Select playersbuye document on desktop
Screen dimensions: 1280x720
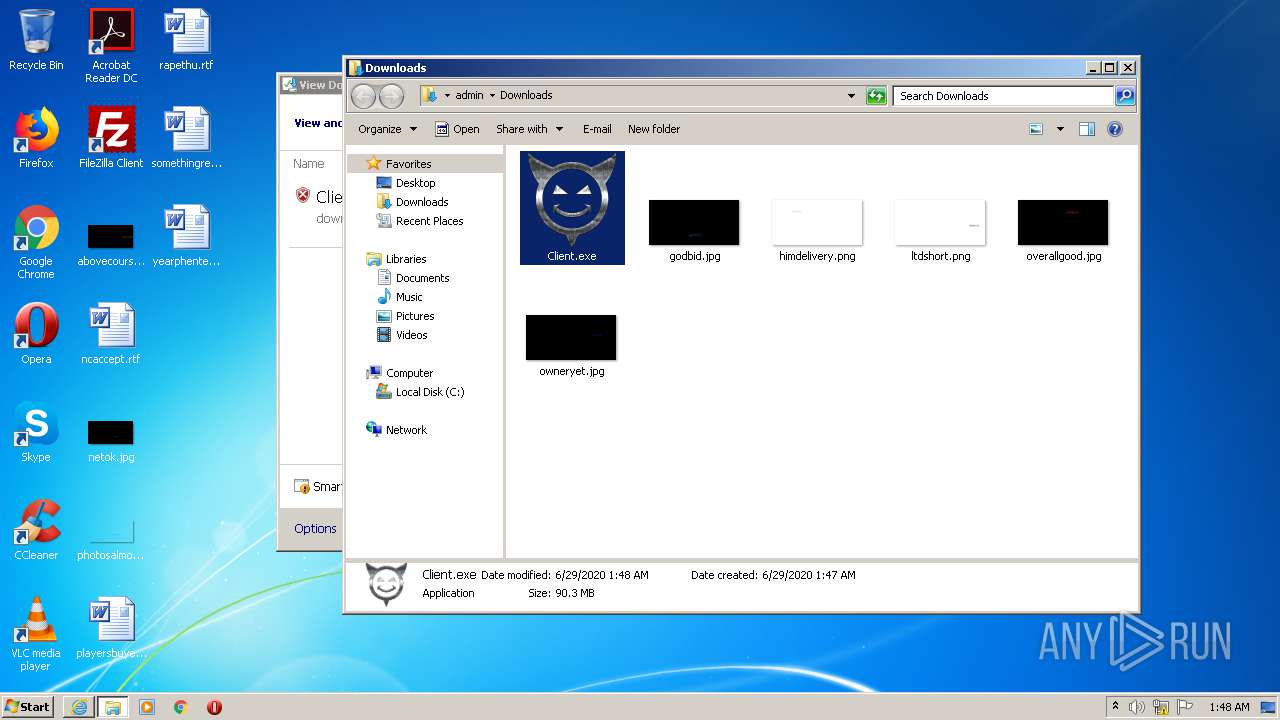[111, 628]
